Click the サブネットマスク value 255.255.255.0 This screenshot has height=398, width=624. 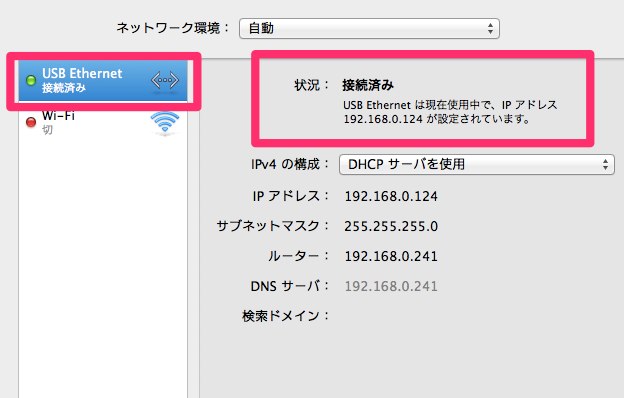pyautogui.click(x=391, y=226)
